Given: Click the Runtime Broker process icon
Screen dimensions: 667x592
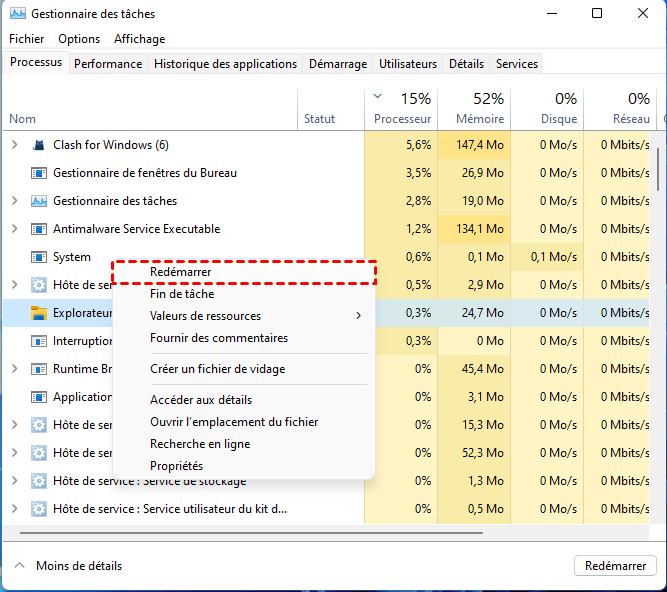Looking at the screenshot, I should [x=39, y=369].
